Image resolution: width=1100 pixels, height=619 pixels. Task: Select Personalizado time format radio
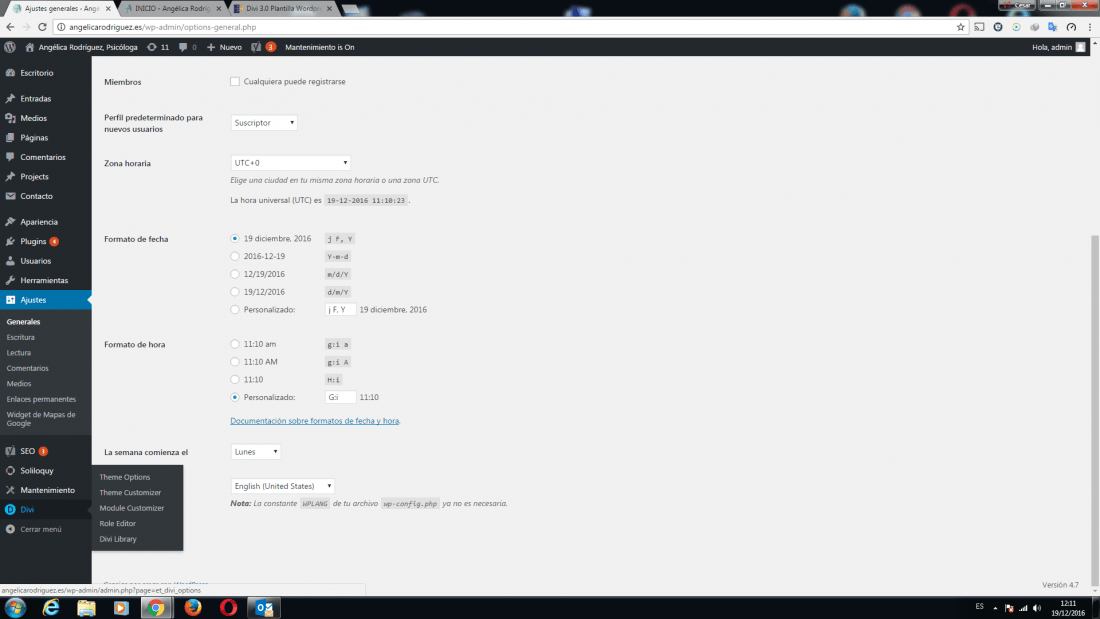coord(235,397)
